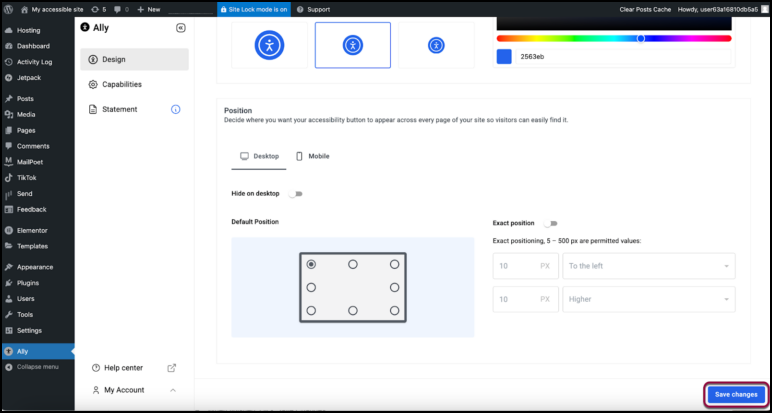This screenshot has width=772, height=413.
Task: Enable the Exact position toggle
Action: [550, 223]
